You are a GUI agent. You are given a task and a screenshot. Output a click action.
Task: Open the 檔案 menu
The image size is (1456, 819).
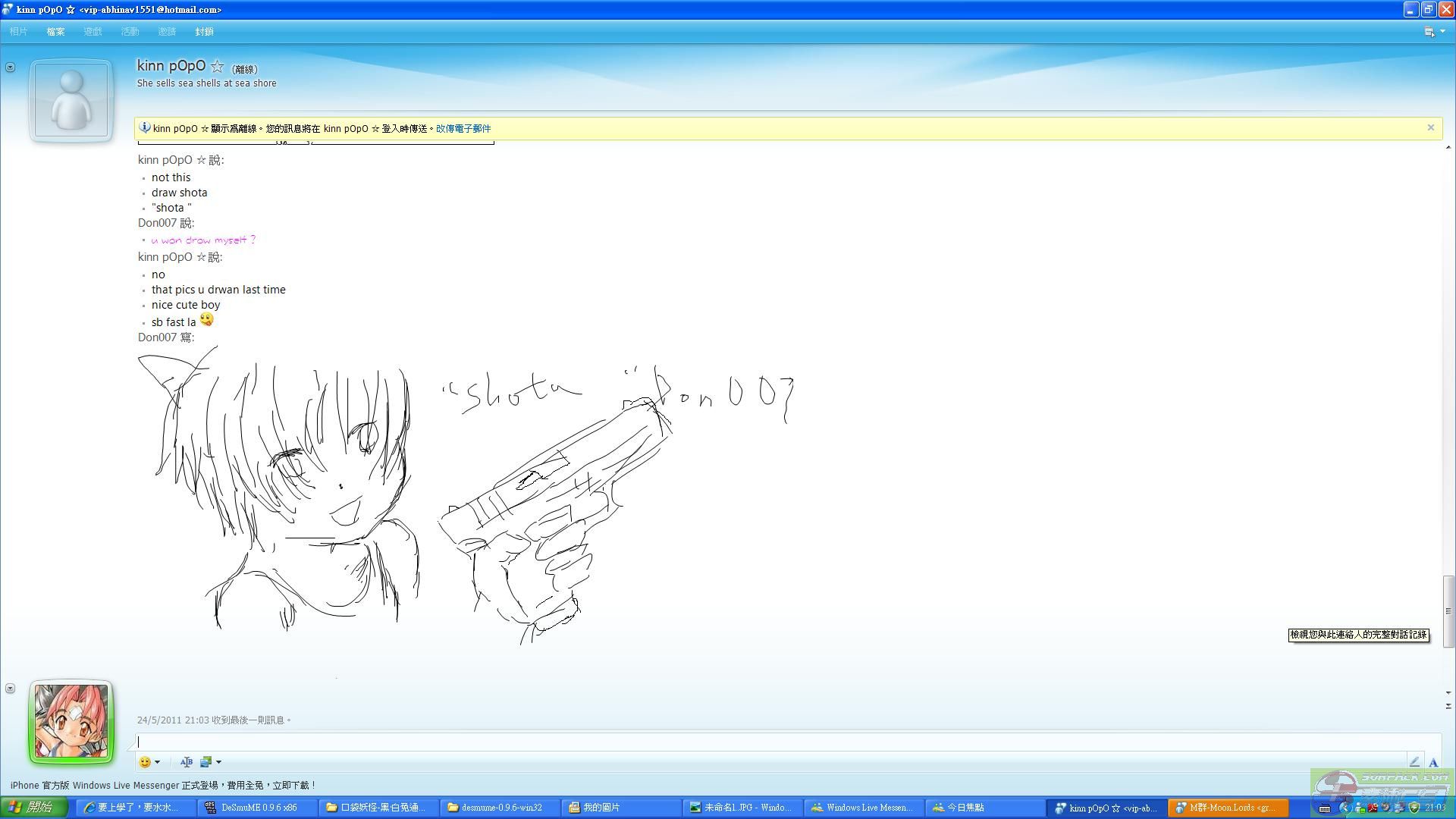(55, 32)
